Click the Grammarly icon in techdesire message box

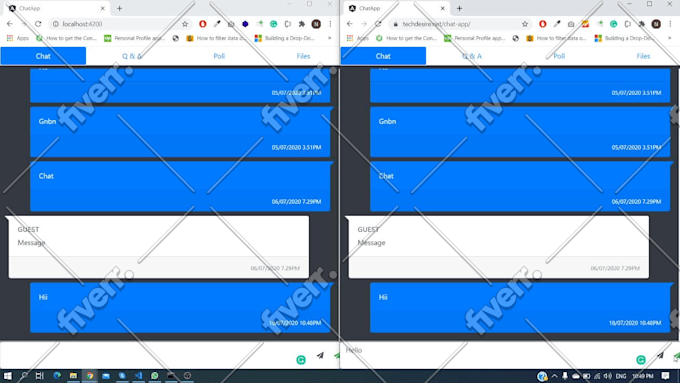[x=641, y=360]
